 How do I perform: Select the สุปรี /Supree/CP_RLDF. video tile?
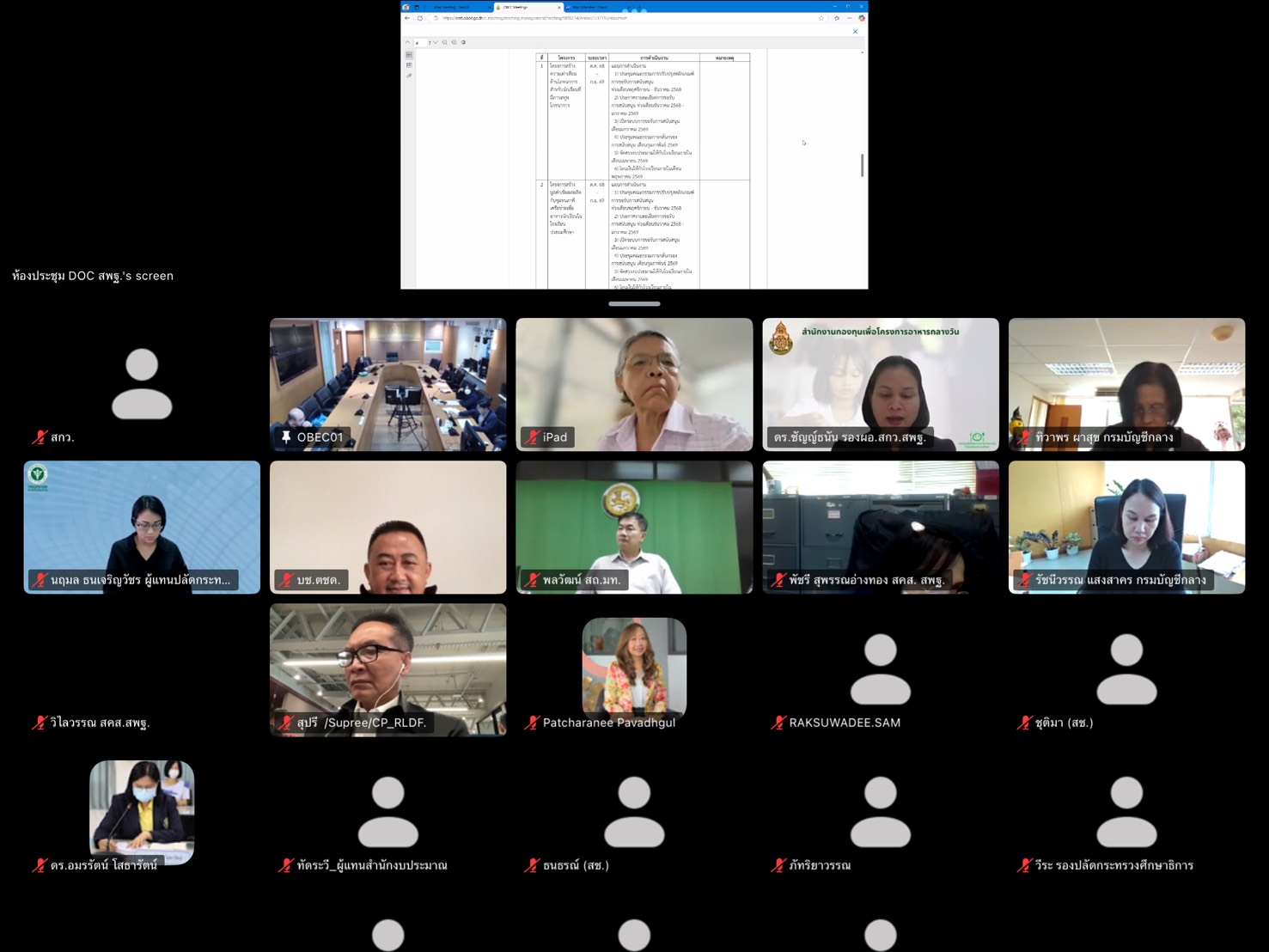tap(387, 669)
